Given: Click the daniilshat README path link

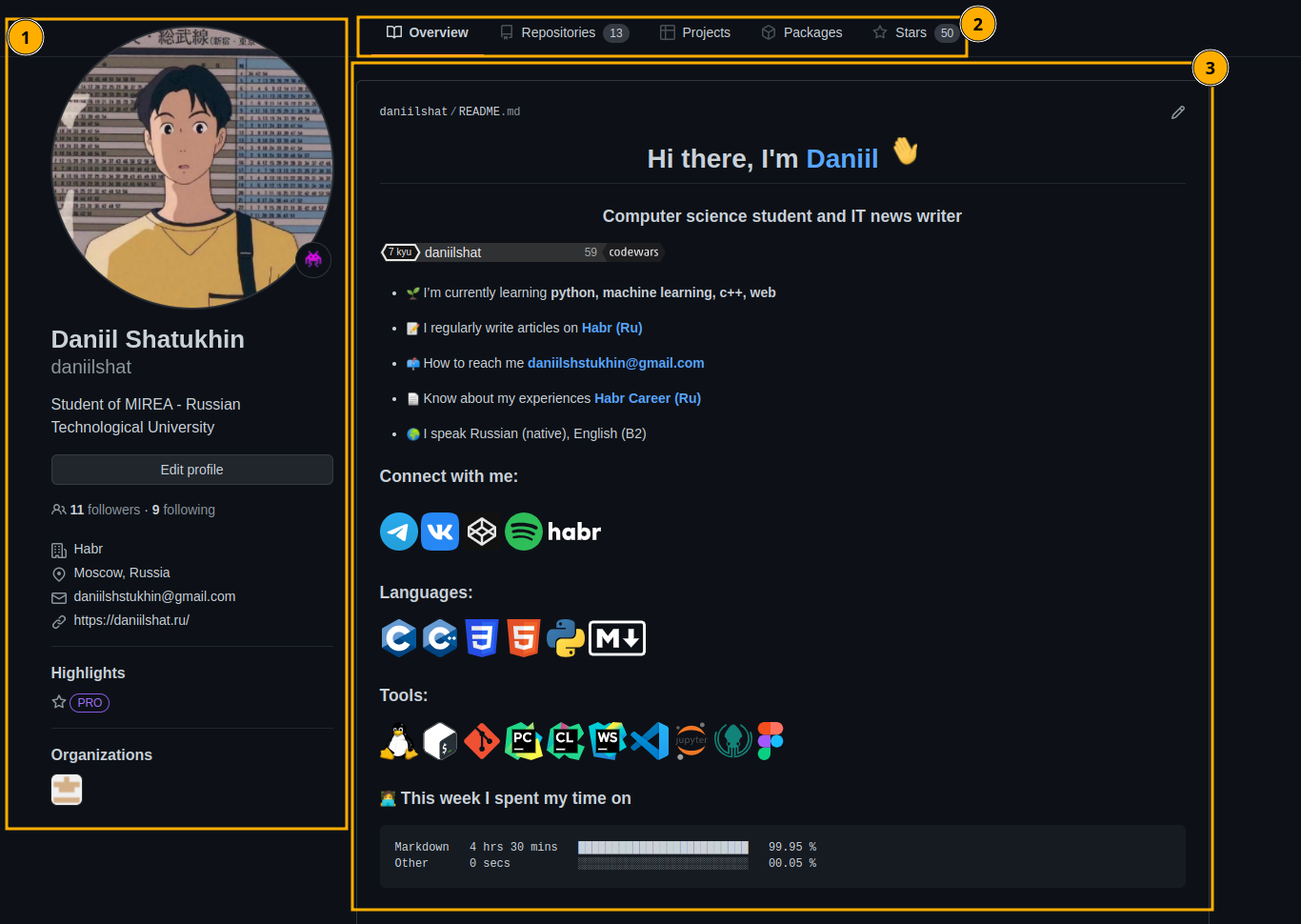Looking at the screenshot, I should point(413,111).
